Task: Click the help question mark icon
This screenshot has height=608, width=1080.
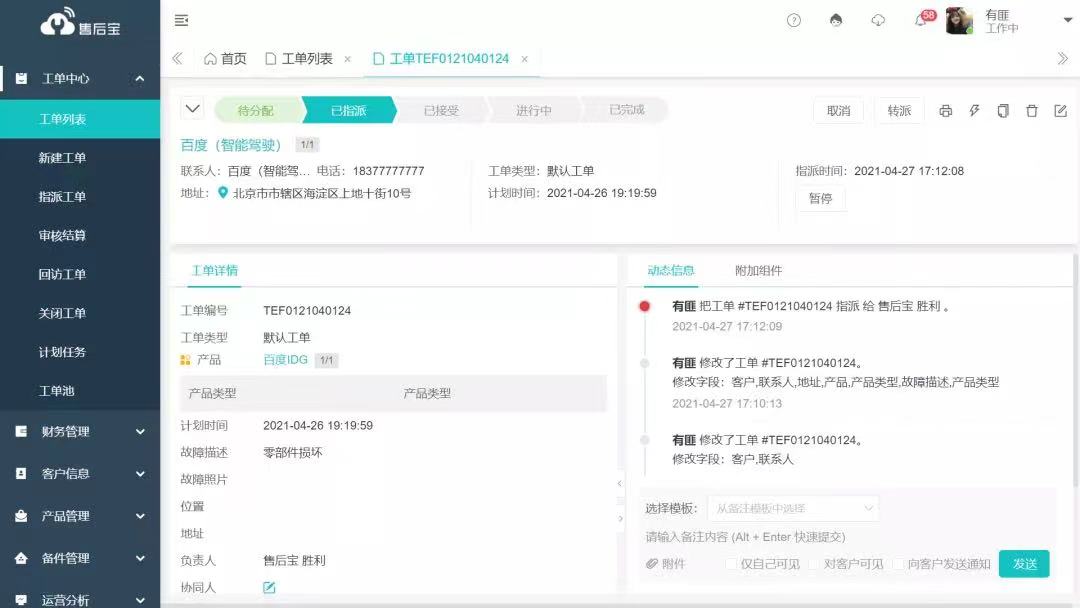Action: (x=794, y=21)
